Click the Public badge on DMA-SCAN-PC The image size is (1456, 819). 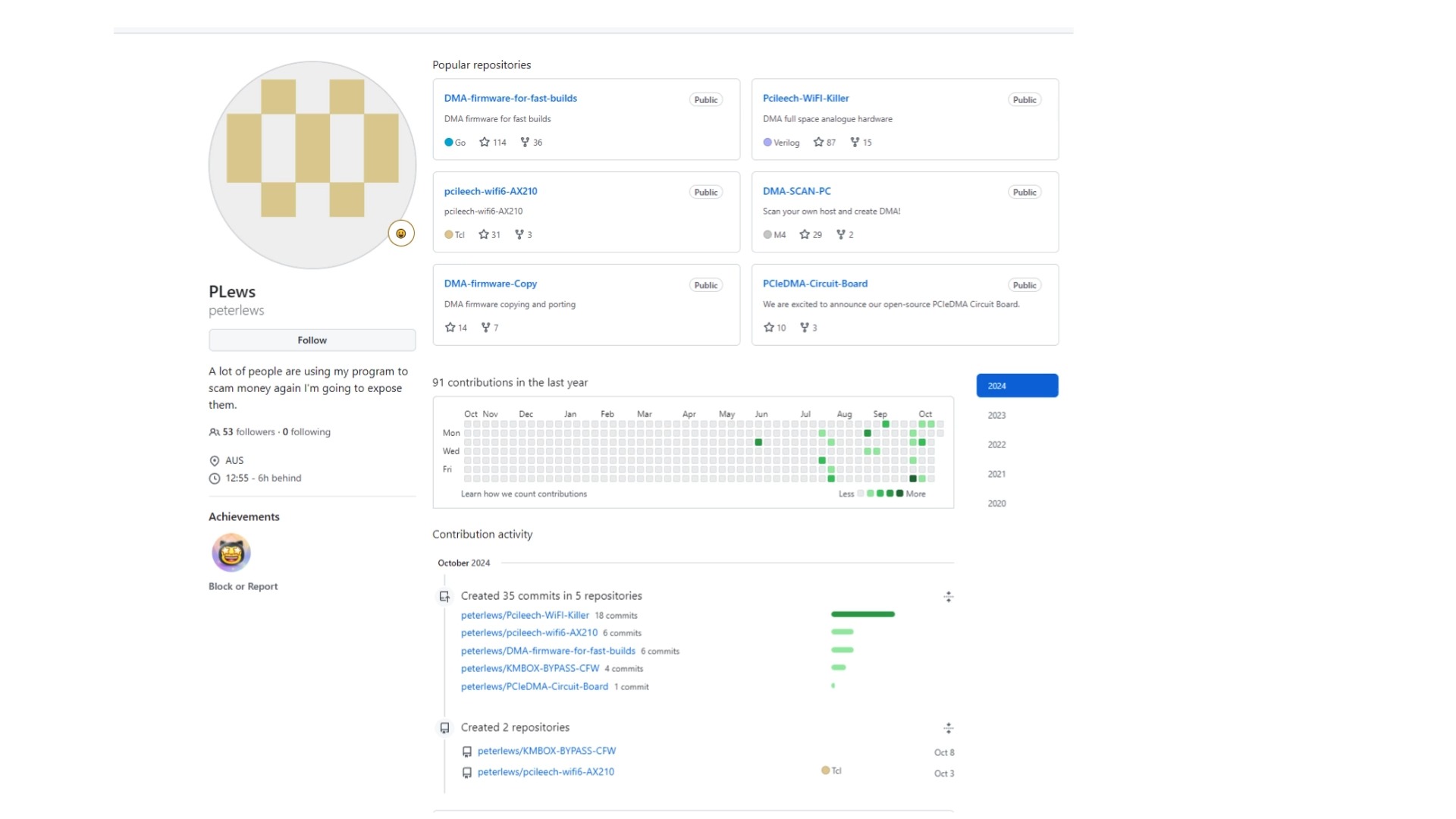point(1025,193)
